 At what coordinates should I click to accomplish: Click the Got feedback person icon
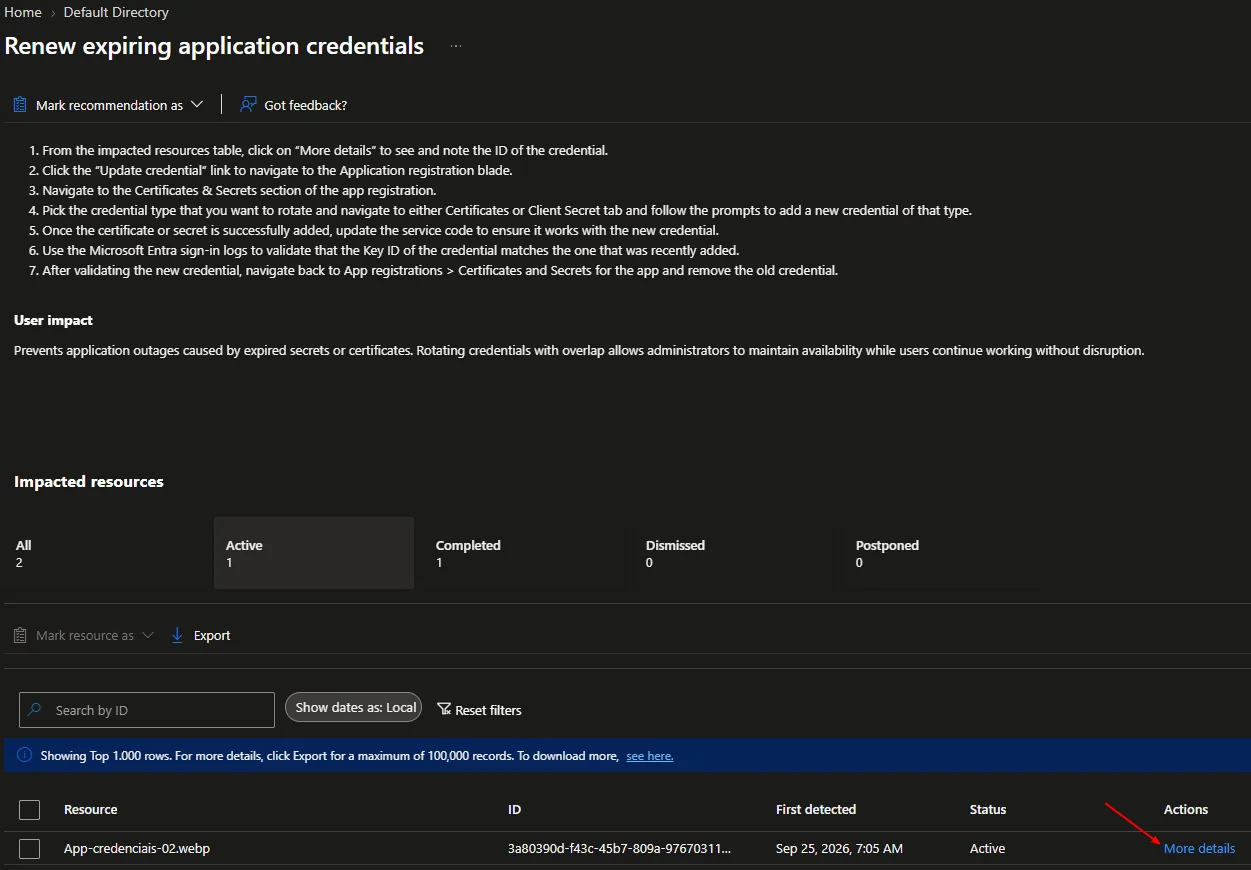[248, 104]
